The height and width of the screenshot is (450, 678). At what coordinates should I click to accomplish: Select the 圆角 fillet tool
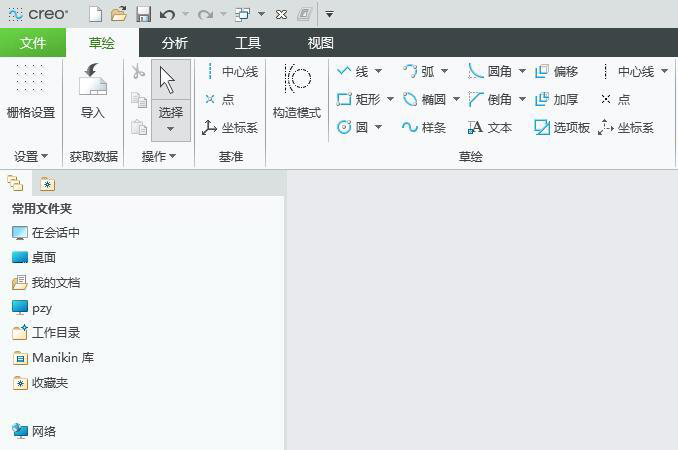click(x=490, y=71)
